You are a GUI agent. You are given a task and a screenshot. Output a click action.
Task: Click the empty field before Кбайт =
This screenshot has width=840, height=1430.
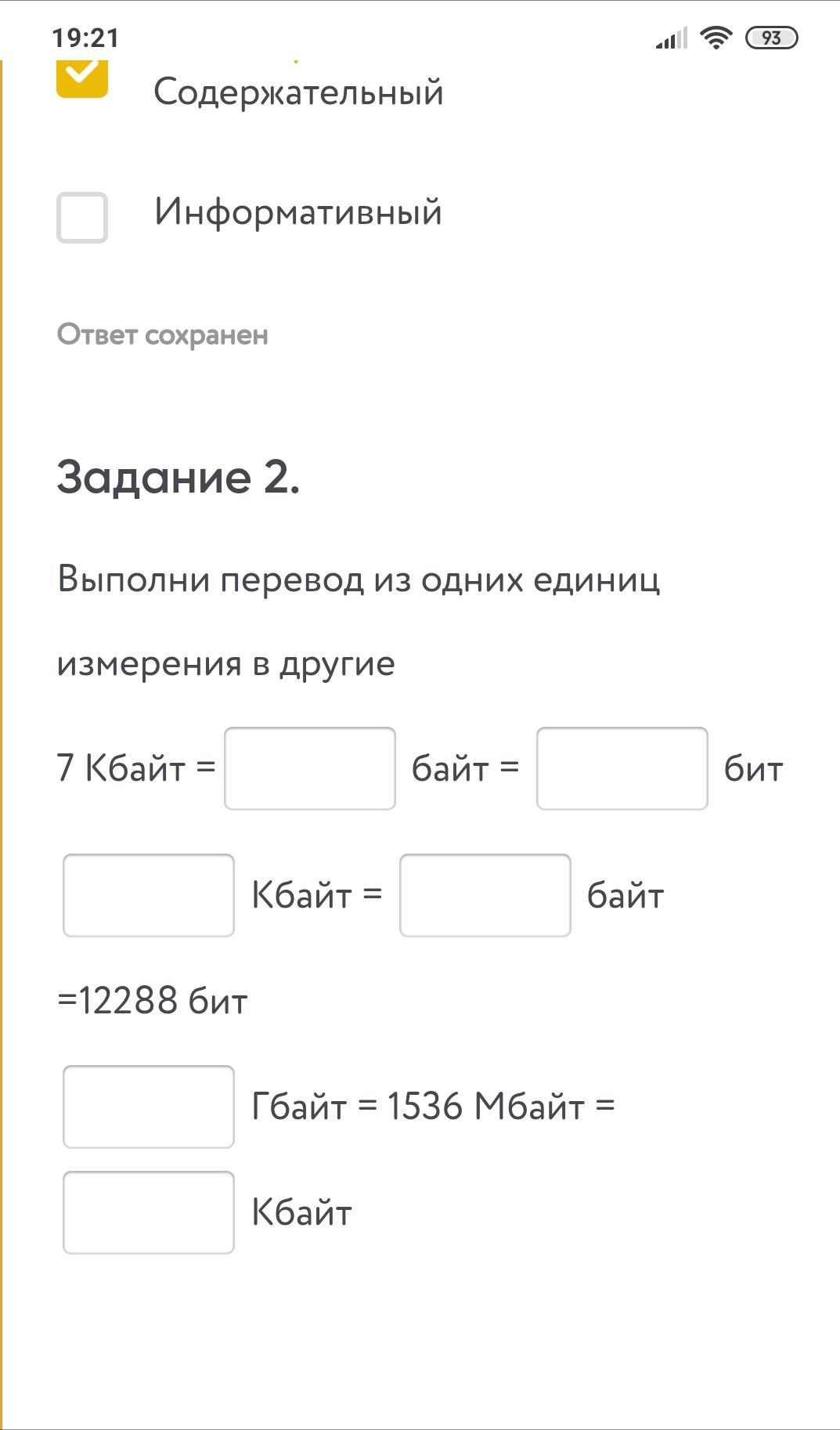click(x=149, y=895)
